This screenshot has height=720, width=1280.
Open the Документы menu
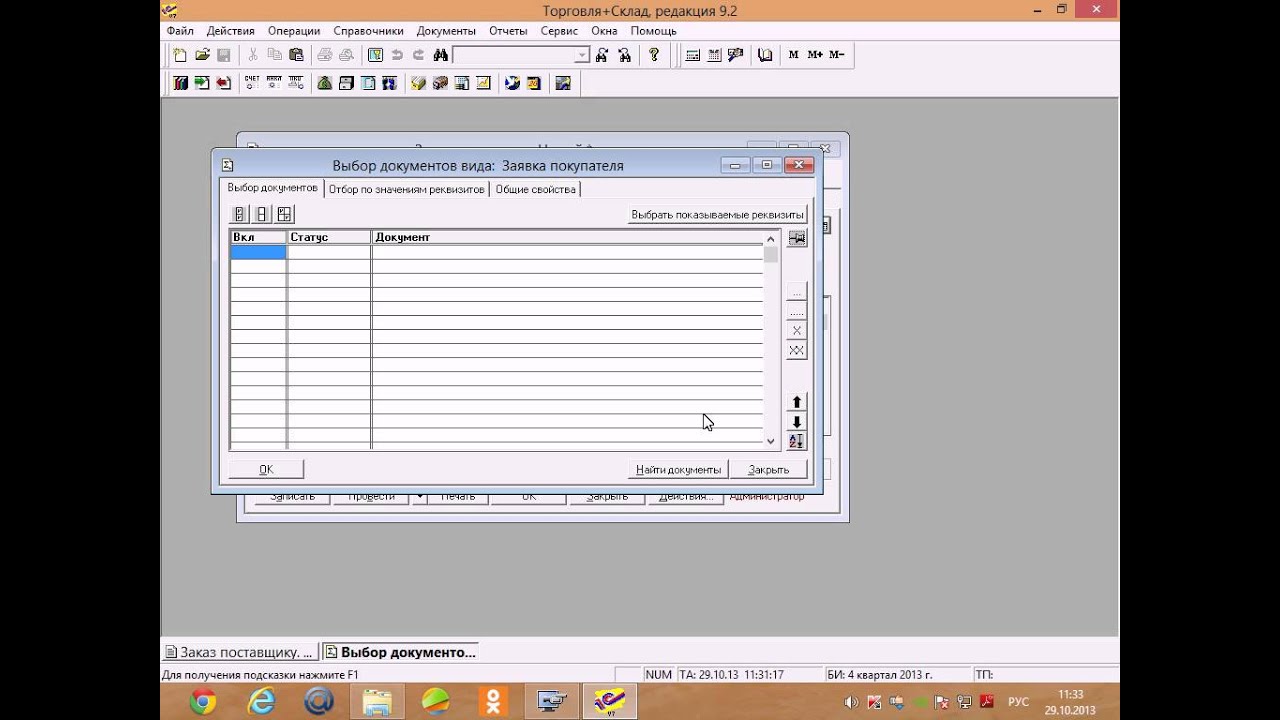coord(446,31)
